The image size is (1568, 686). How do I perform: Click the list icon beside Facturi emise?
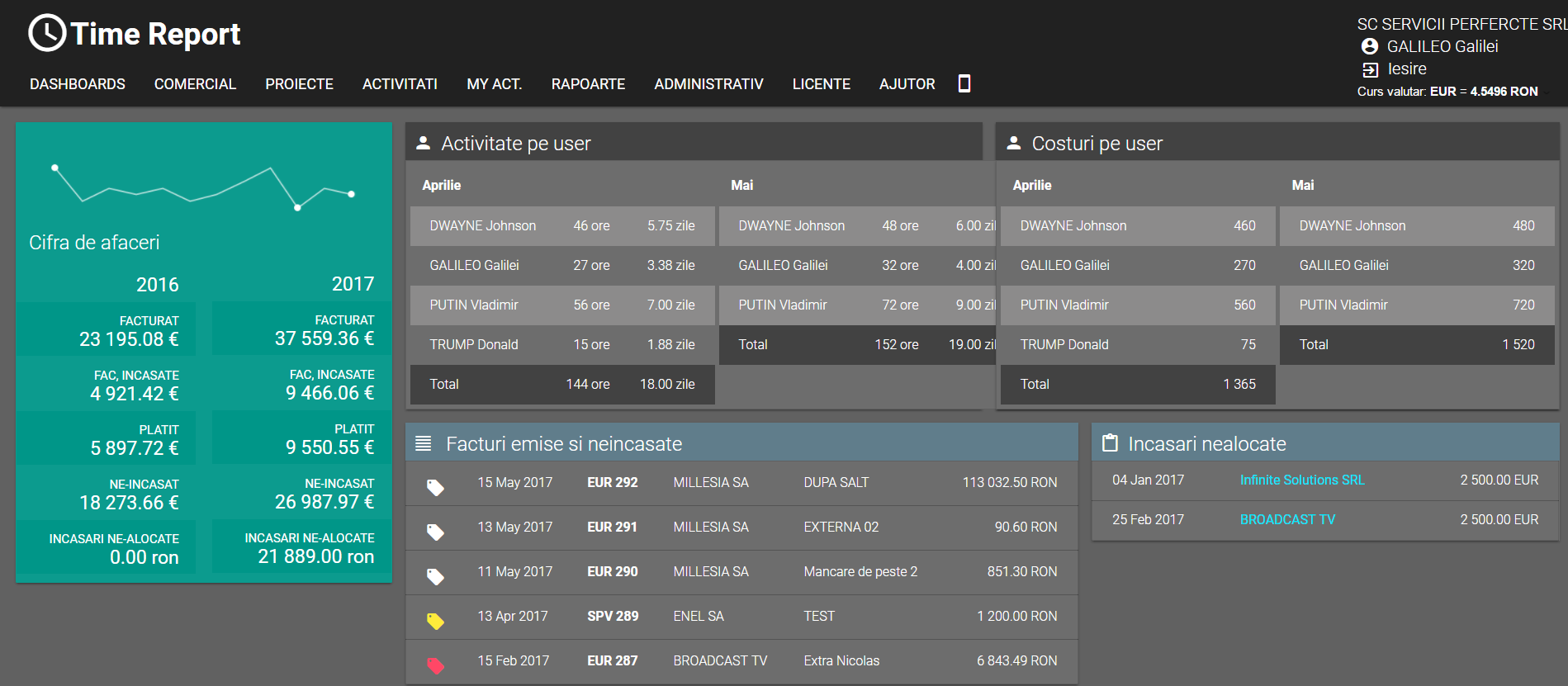(x=424, y=444)
